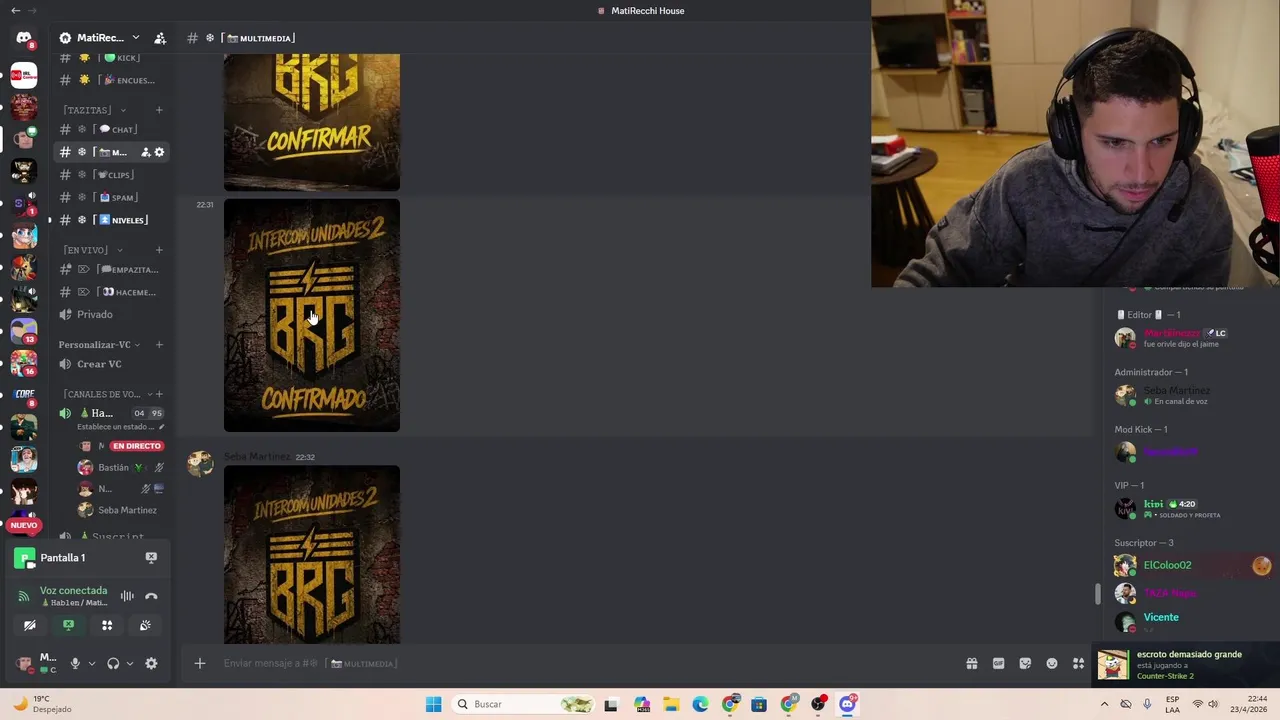This screenshot has height=720, width=1280.
Task: Open the IRL Central server icon
Action: click(24, 75)
